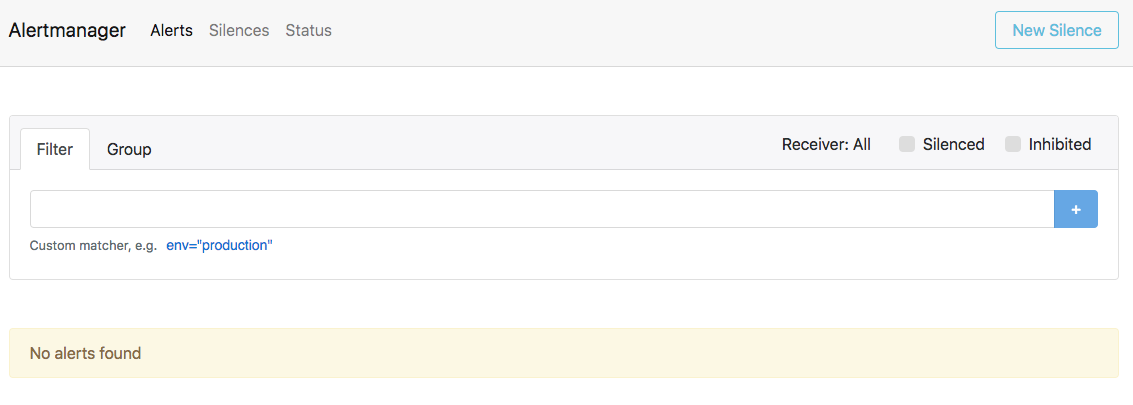The height and width of the screenshot is (405, 1133).
Task: Open the Alertmanager home brand link
Action: [67, 30]
